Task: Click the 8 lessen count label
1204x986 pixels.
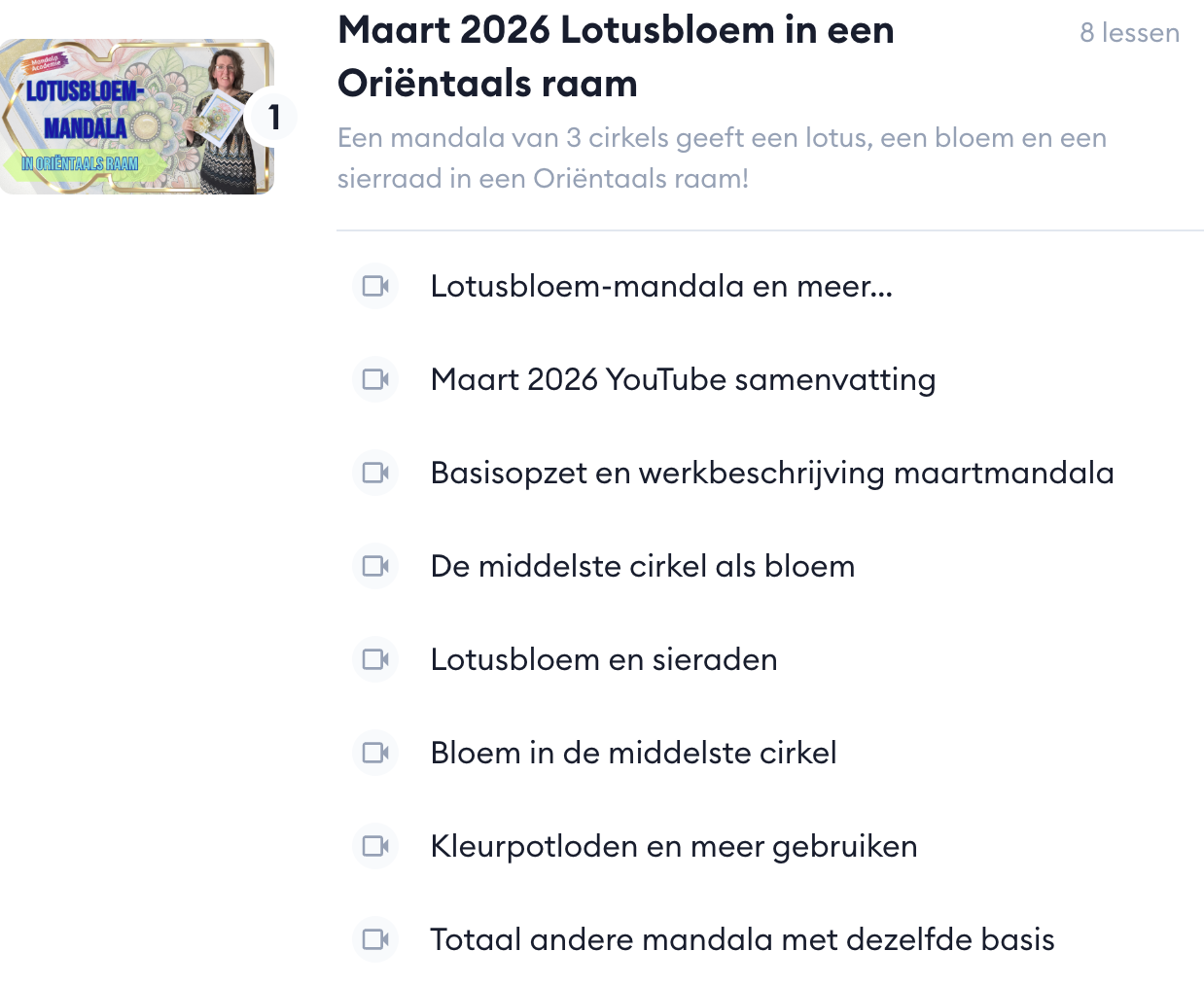Action: [x=1129, y=33]
